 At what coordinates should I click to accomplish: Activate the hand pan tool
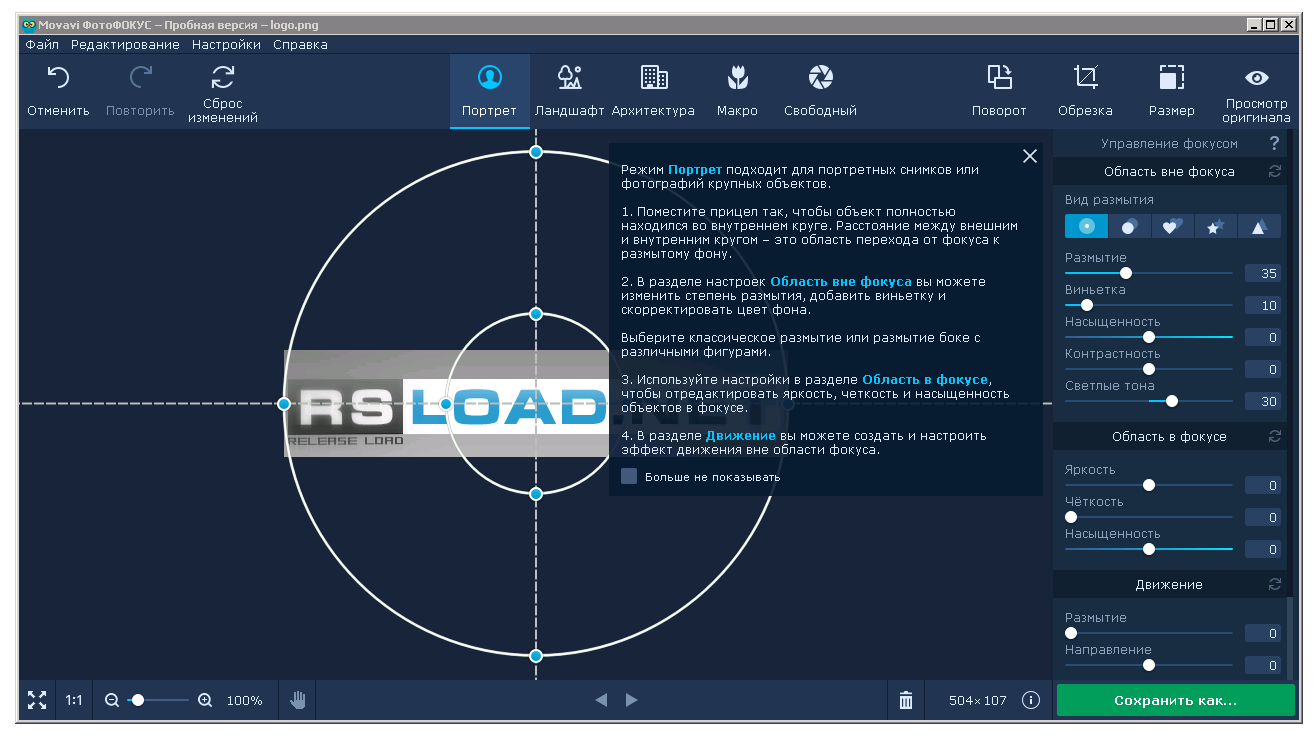point(297,700)
